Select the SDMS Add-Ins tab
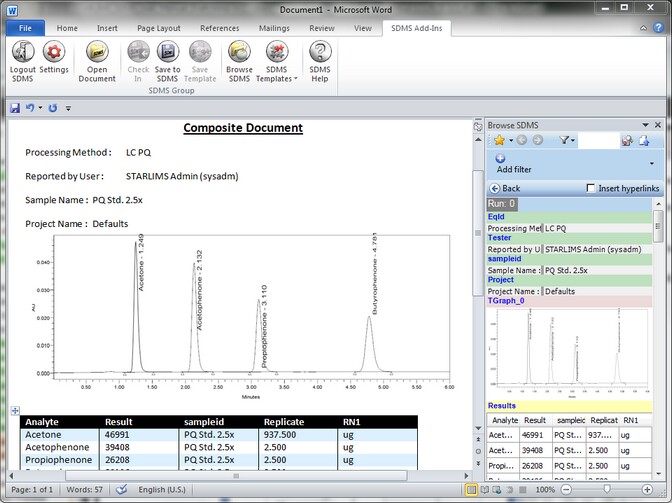The width and height of the screenshot is (672, 503). (417, 28)
